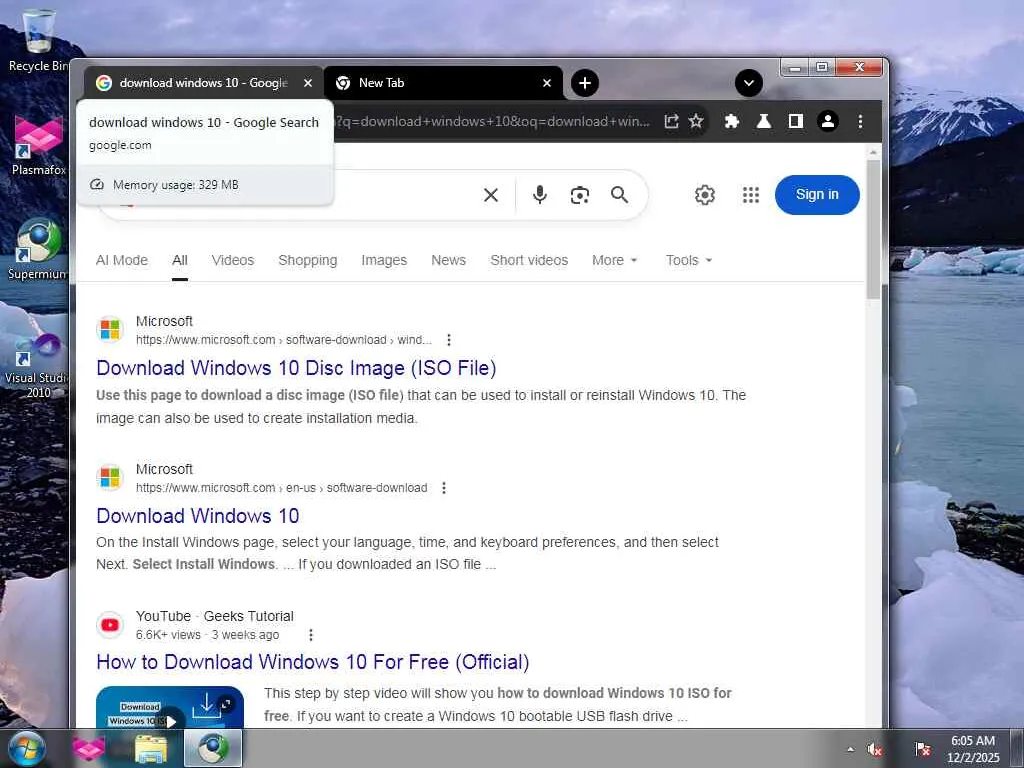Close the New Tab tab
The width and height of the screenshot is (1024, 768).
coord(547,83)
